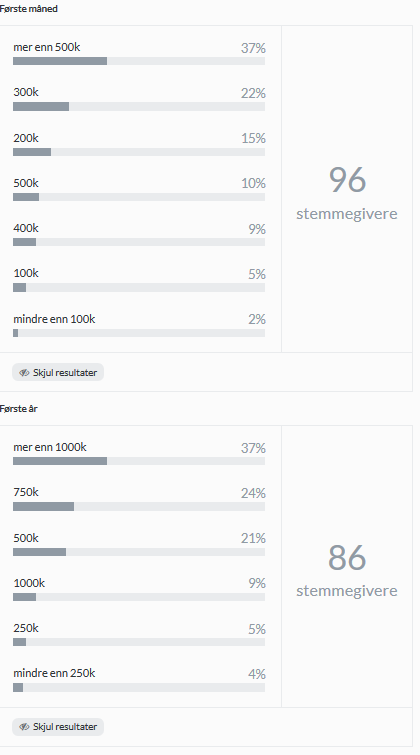Click the Første måned heading
The image size is (420, 755).
[x=29, y=9]
